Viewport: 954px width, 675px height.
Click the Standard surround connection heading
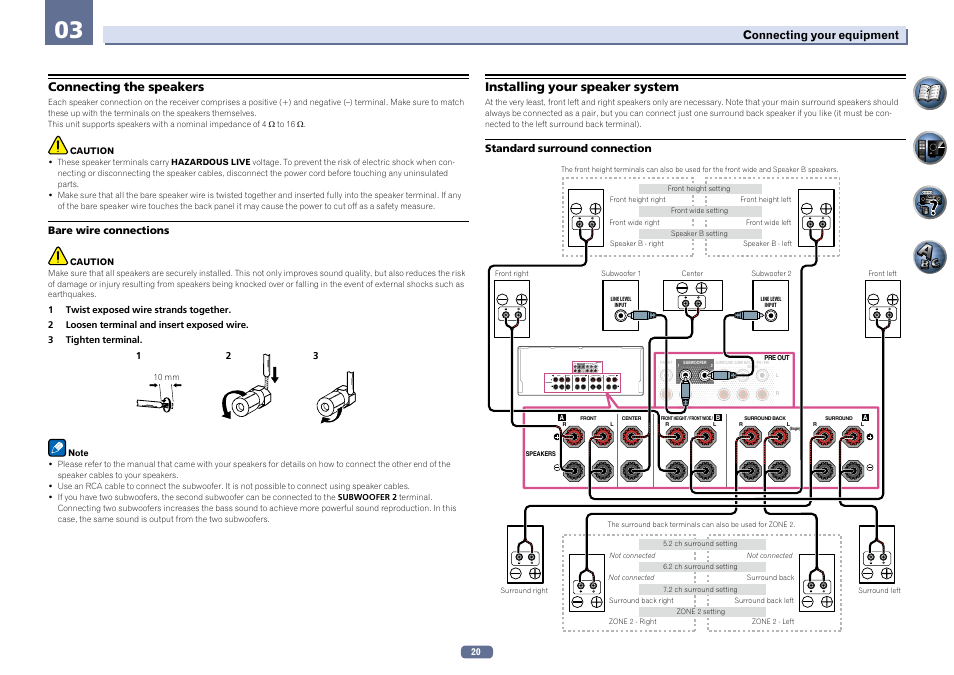point(568,149)
